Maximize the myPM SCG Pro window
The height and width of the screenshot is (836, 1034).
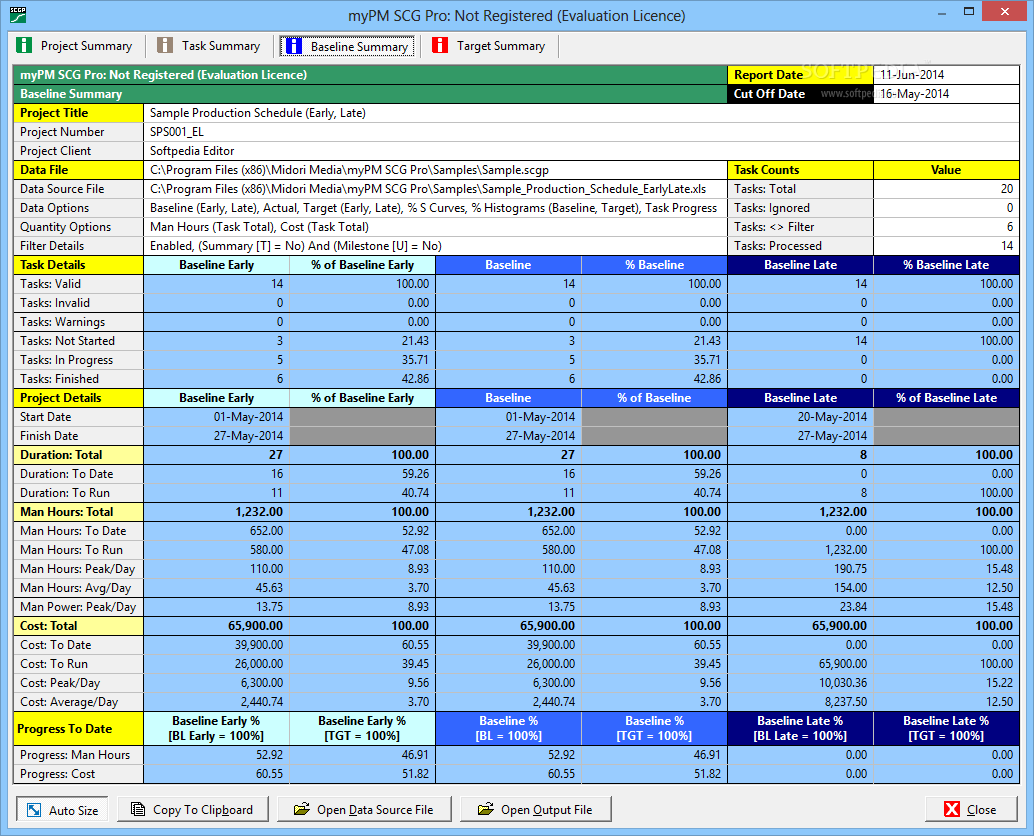[x=969, y=11]
